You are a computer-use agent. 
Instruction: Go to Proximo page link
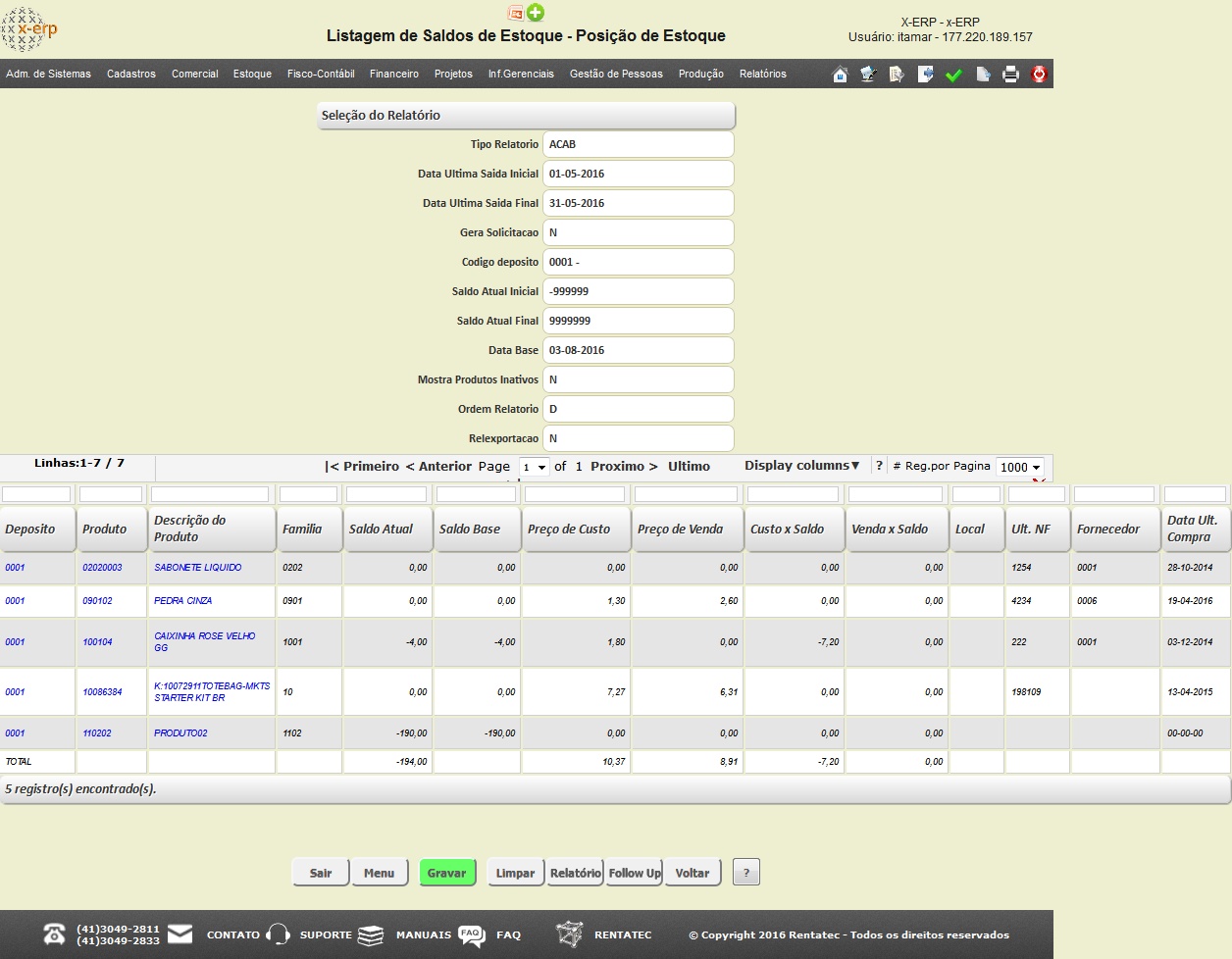(624, 467)
